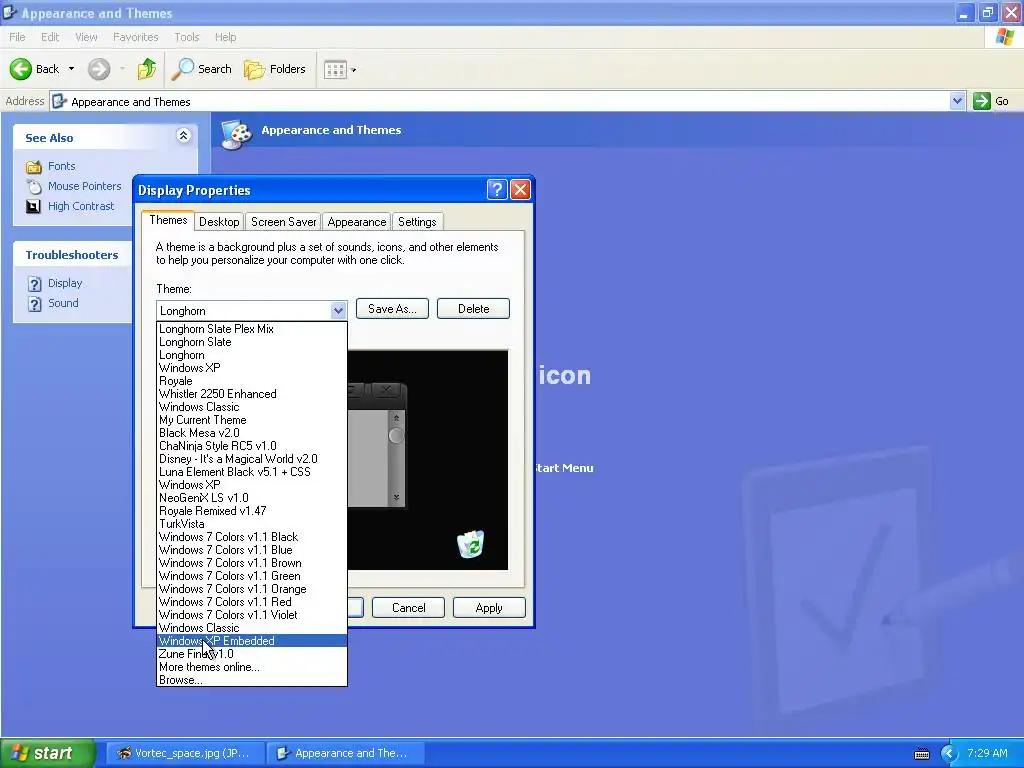Select highlighted Windows XP Embedded theme
1024x768 pixels.
252,641
